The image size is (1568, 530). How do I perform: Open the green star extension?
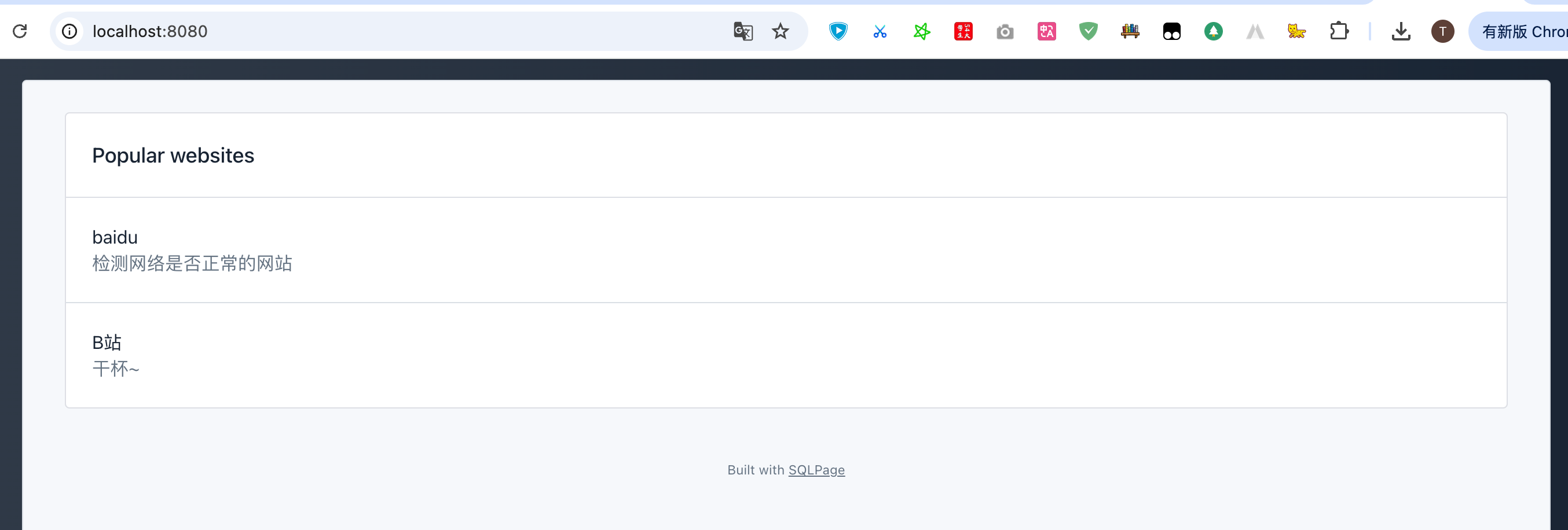(x=922, y=31)
